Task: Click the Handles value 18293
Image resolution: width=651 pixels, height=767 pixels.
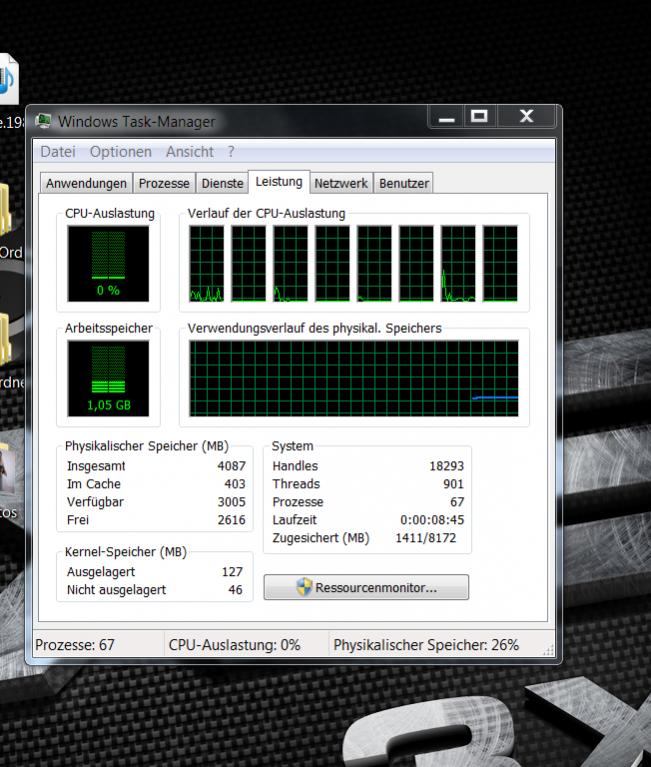Action: 447,466
